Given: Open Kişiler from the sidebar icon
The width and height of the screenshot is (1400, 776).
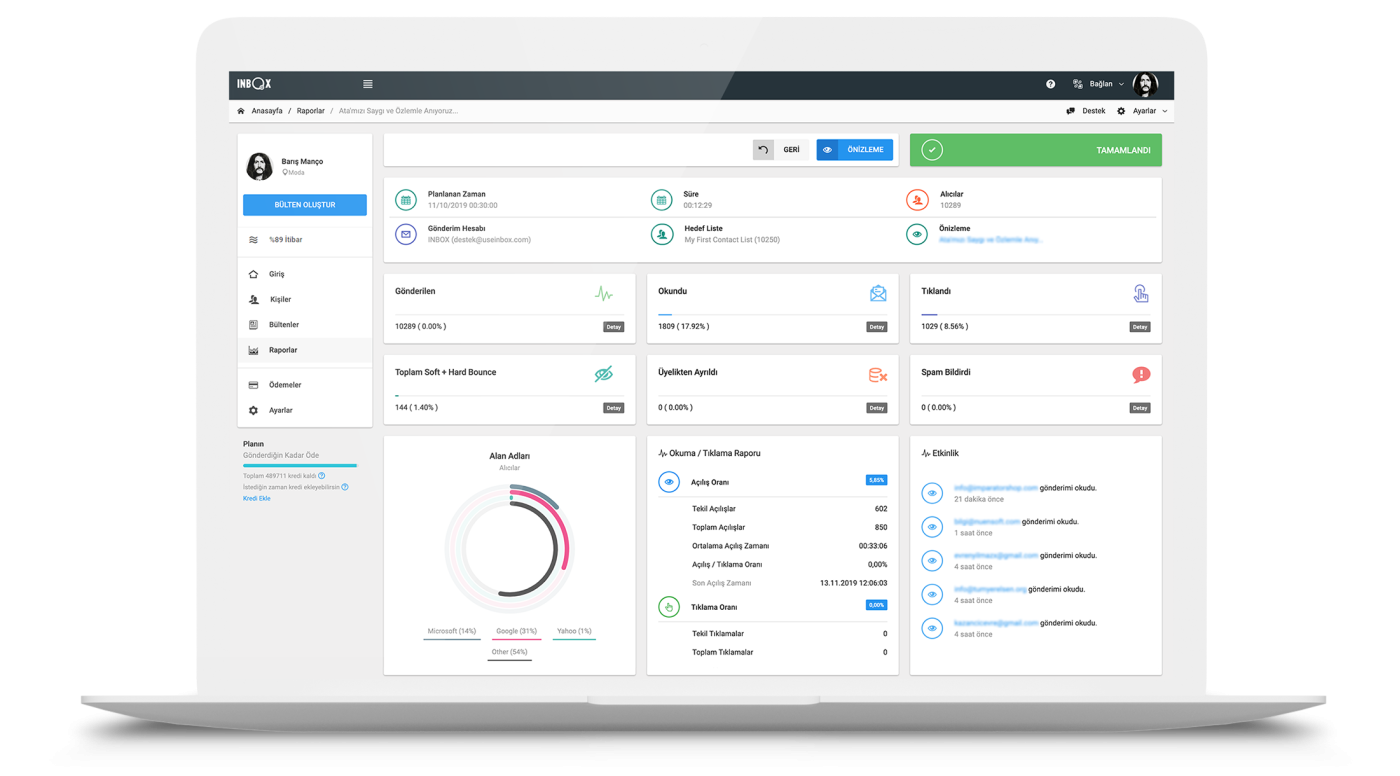Looking at the screenshot, I should [255, 298].
